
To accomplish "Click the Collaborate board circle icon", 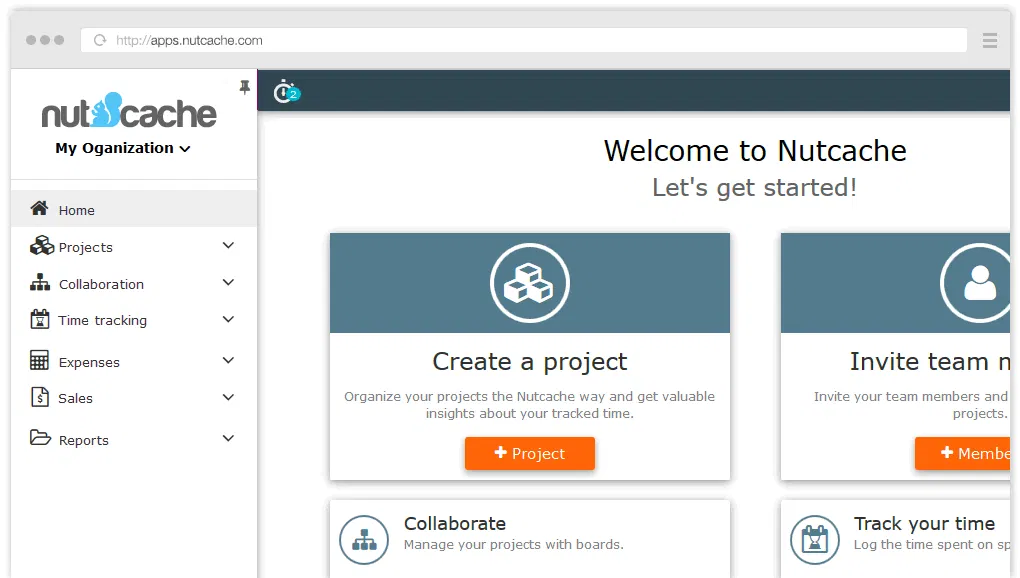I will click(364, 540).
